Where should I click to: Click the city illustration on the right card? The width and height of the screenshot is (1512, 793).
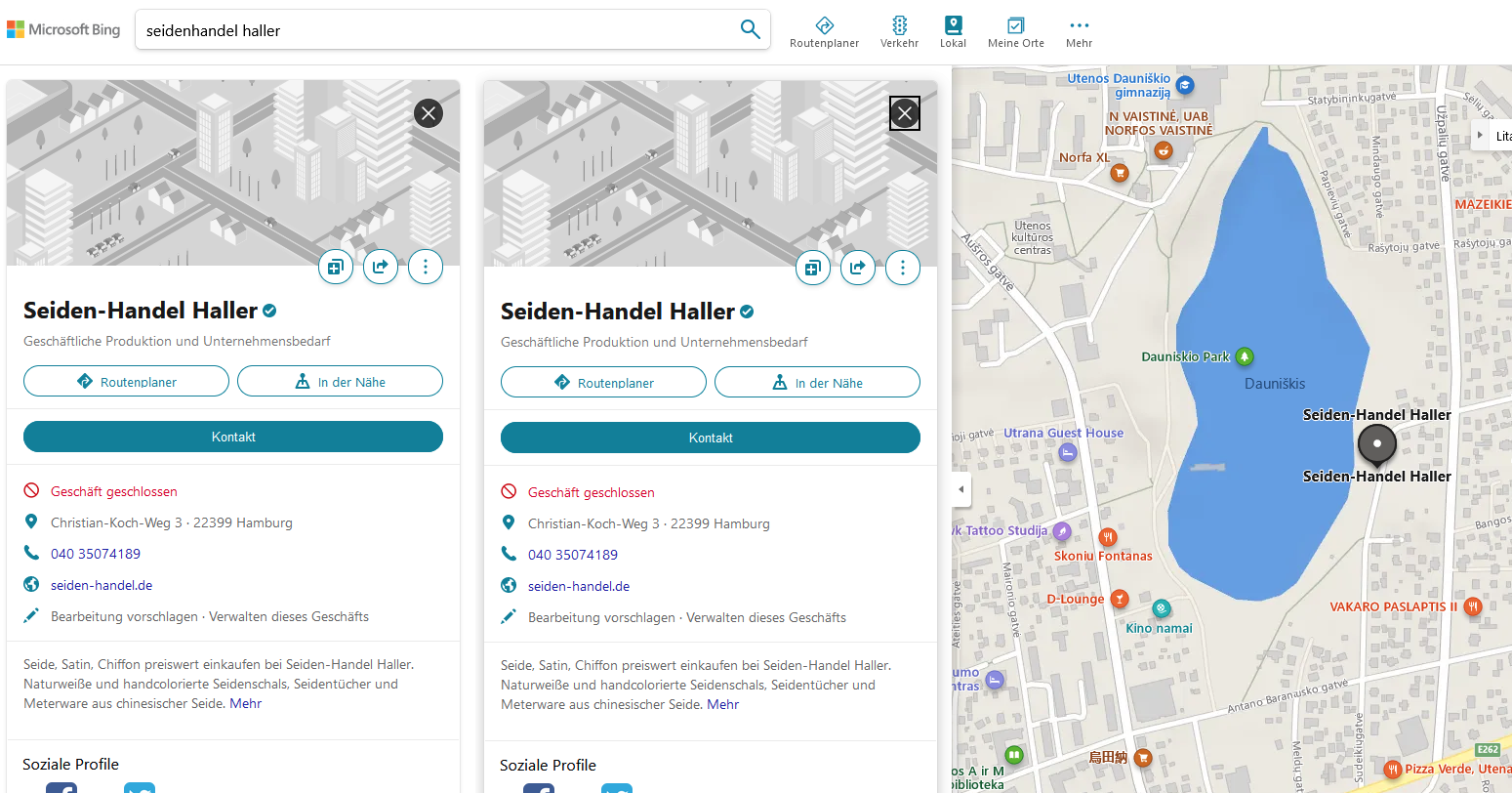pos(711,174)
